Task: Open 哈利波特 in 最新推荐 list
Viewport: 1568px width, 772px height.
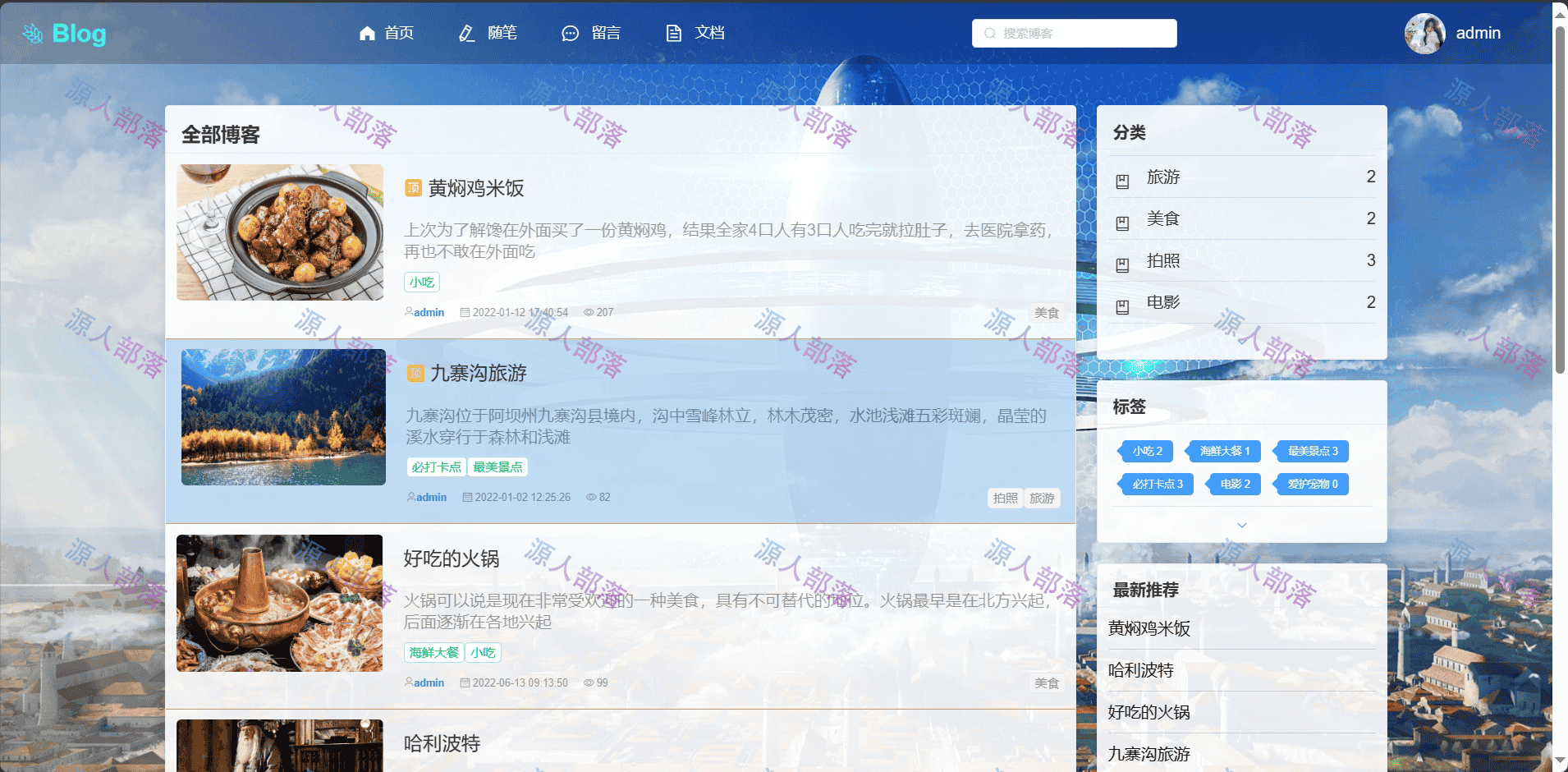Action: pos(1141,671)
